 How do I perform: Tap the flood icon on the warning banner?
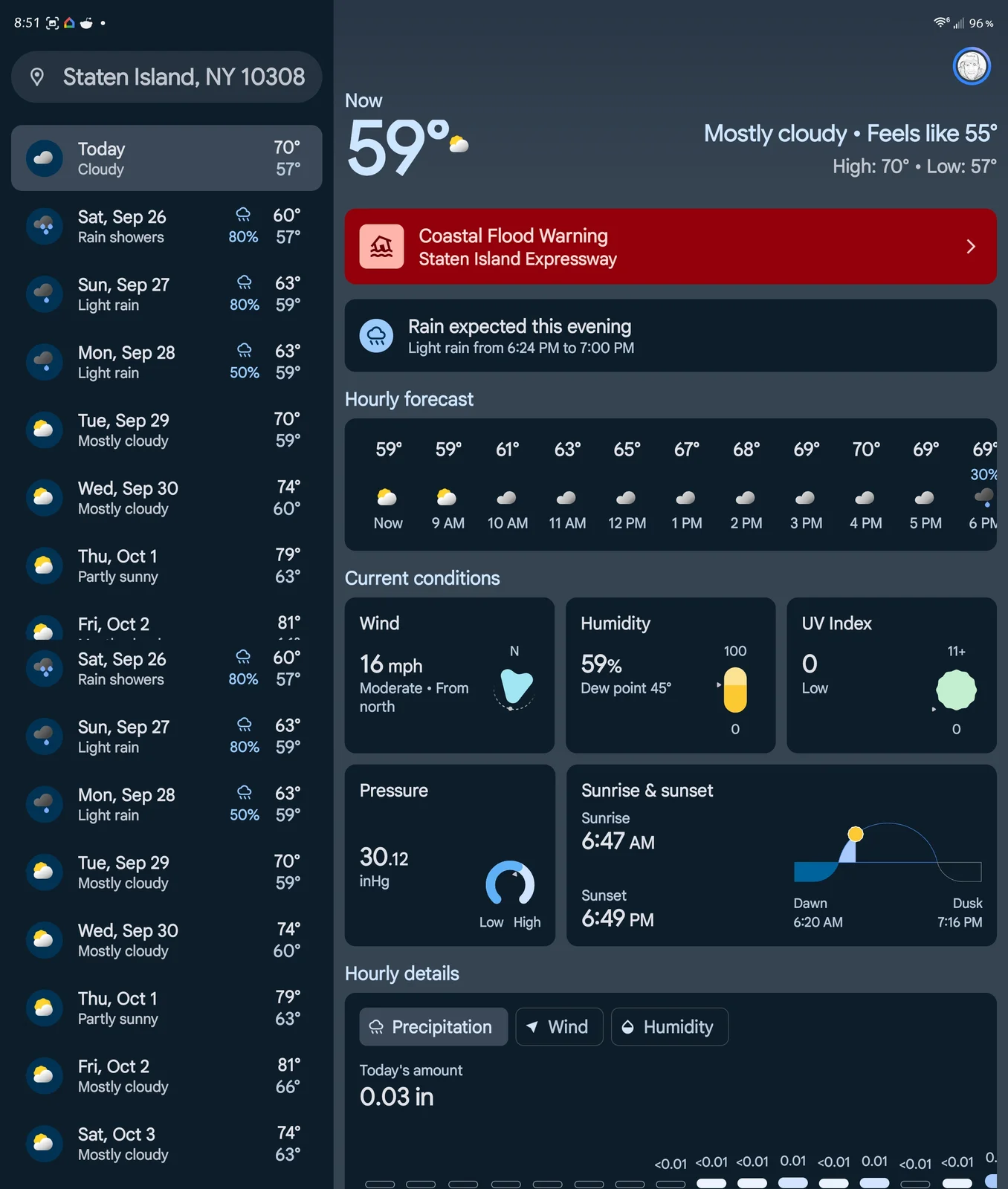pyautogui.click(x=382, y=247)
